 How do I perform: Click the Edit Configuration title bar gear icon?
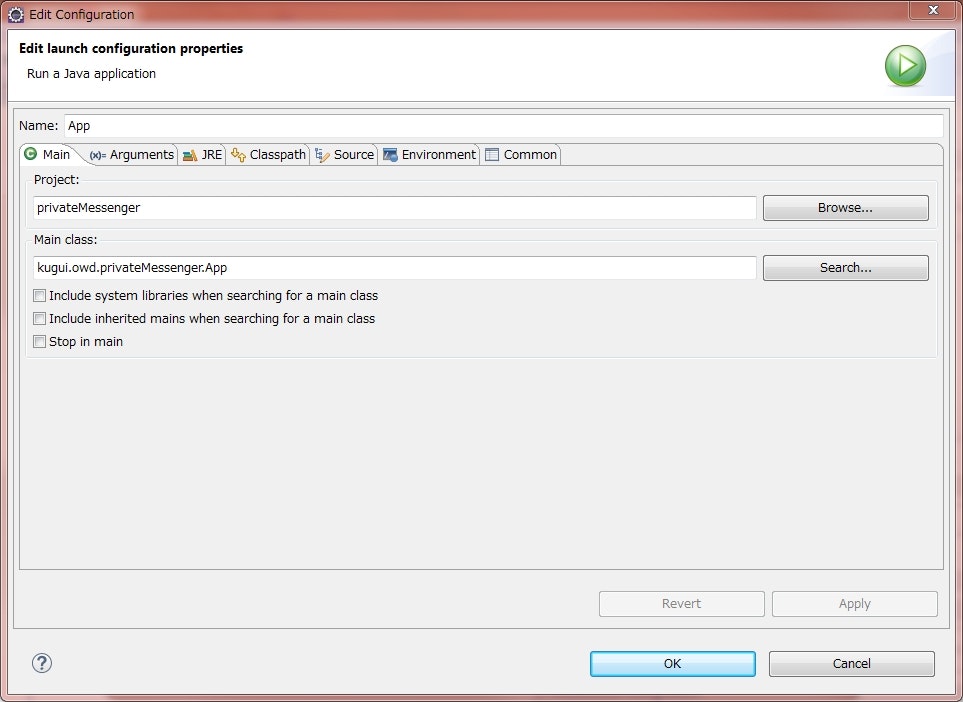(15, 15)
